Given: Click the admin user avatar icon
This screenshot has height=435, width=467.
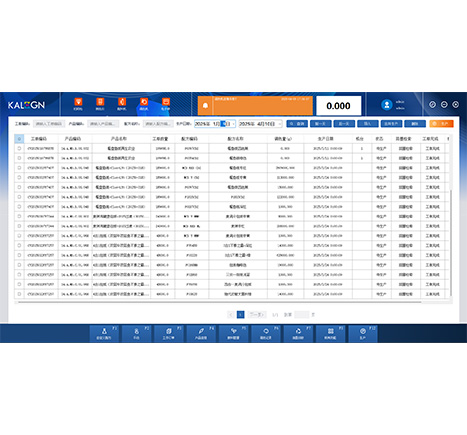Looking at the screenshot, I should 386,105.
